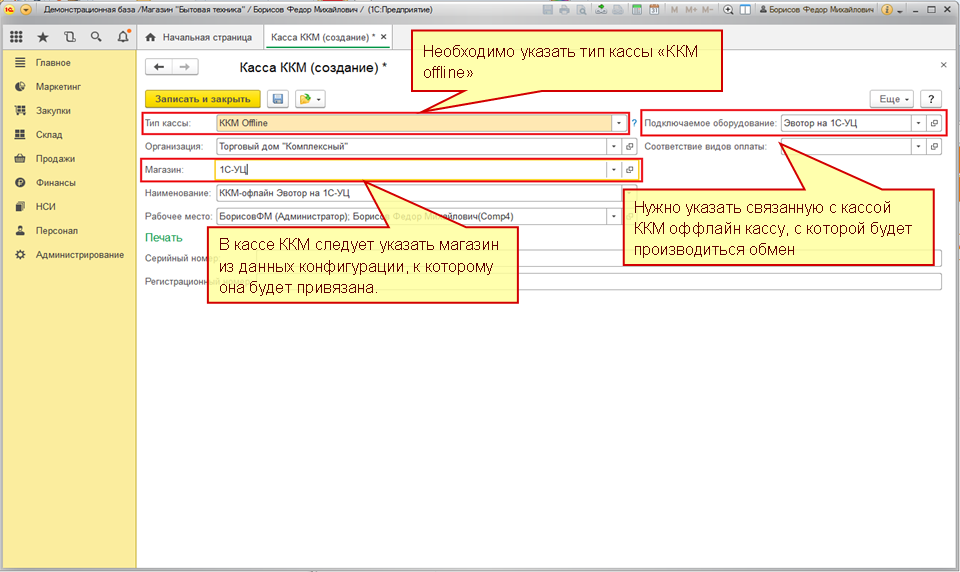Click the search magnifier icon
This screenshot has width=960, height=572.
point(96,37)
